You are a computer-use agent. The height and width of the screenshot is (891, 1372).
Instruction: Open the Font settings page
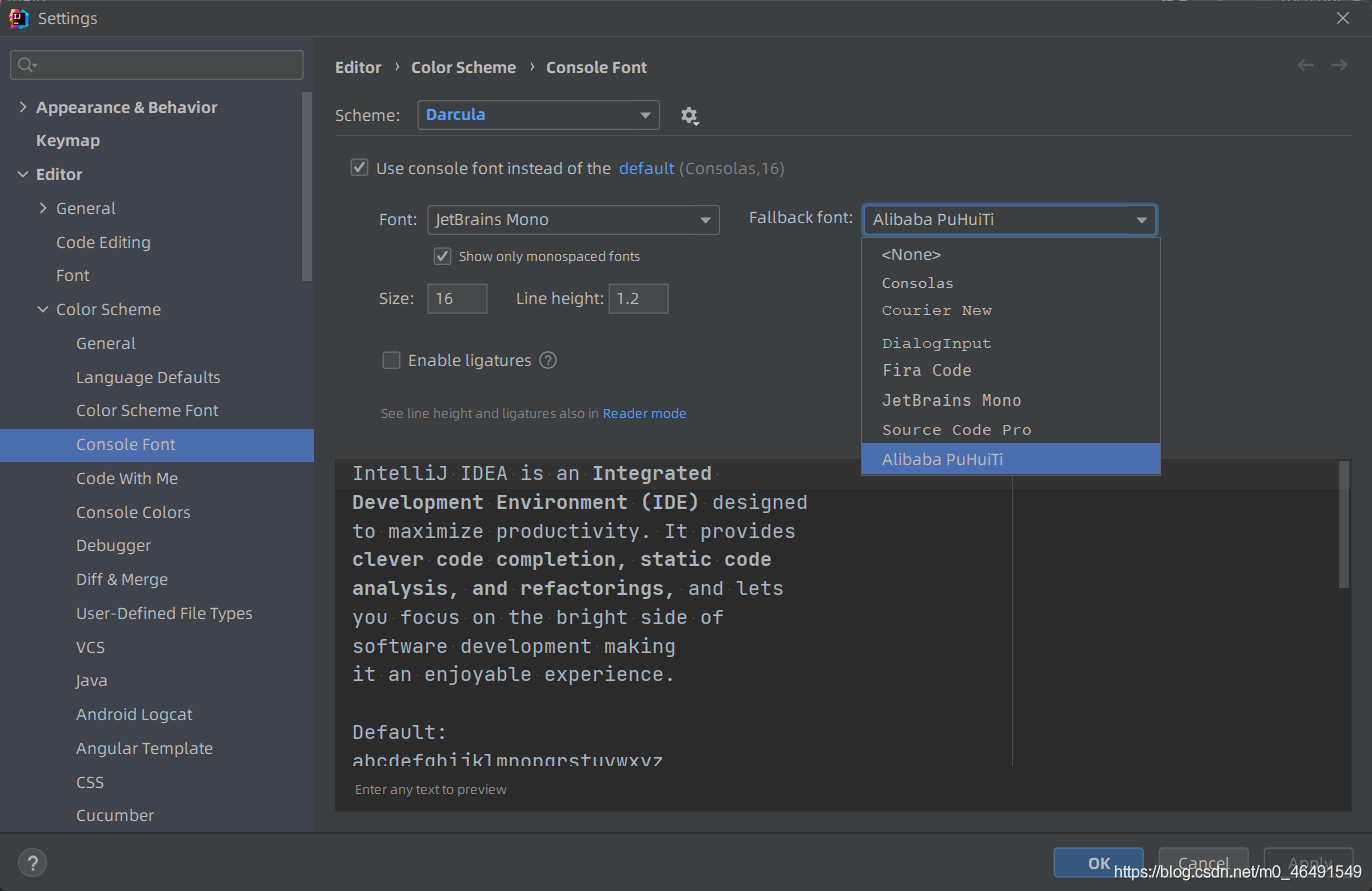coord(73,275)
